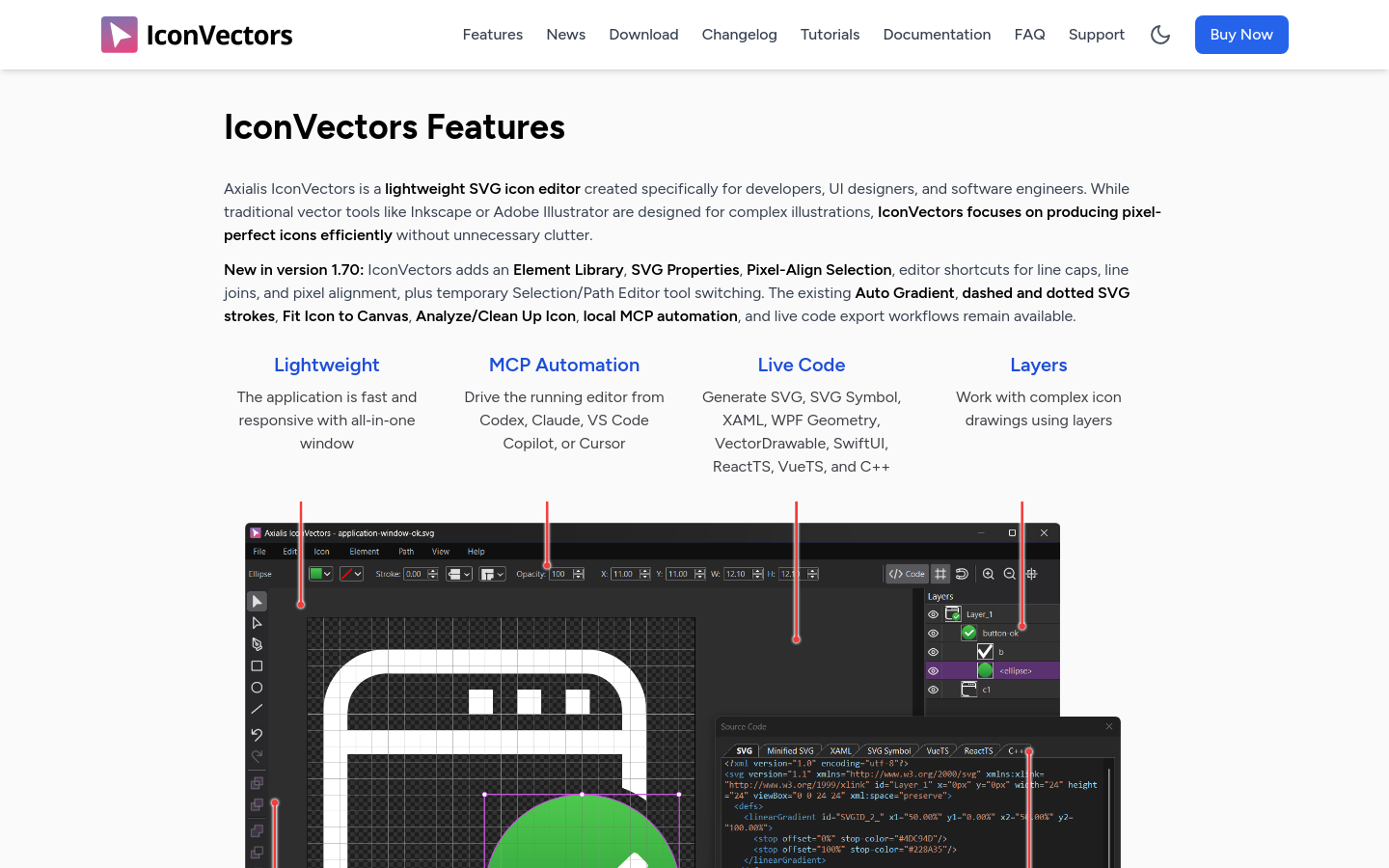
Task: Click the Layer_1 thumbnail icon in Layers
Action: coord(953,613)
